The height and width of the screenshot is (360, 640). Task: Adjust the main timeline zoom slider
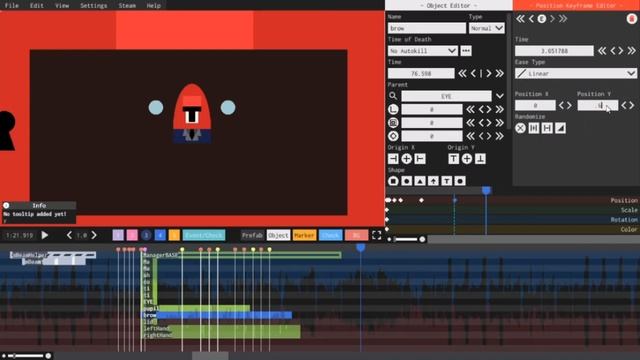point(27,356)
